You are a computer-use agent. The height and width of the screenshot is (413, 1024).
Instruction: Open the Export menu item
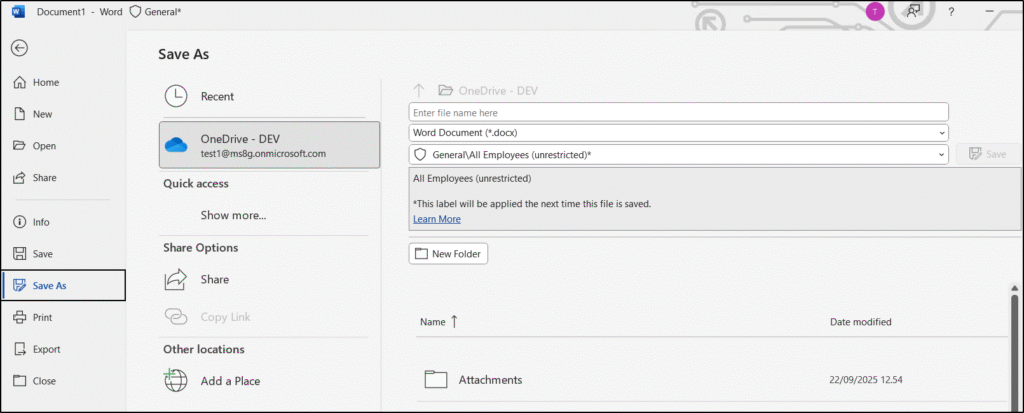(x=46, y=349)
